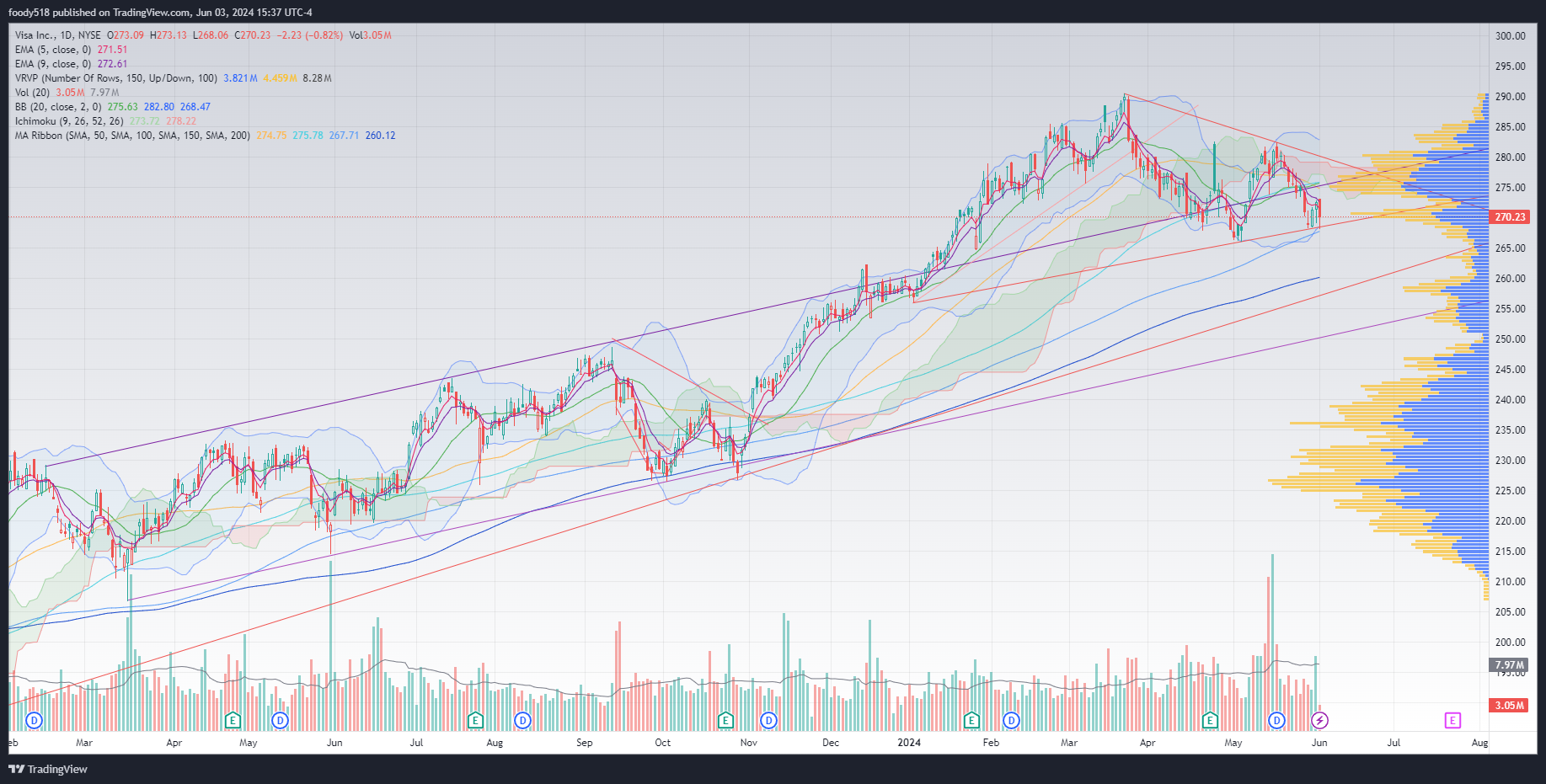Open the earnings E marker in late January 2024
Image resolution: width=1546 pixels, height=784 pixels.
(x=971, y=720)
